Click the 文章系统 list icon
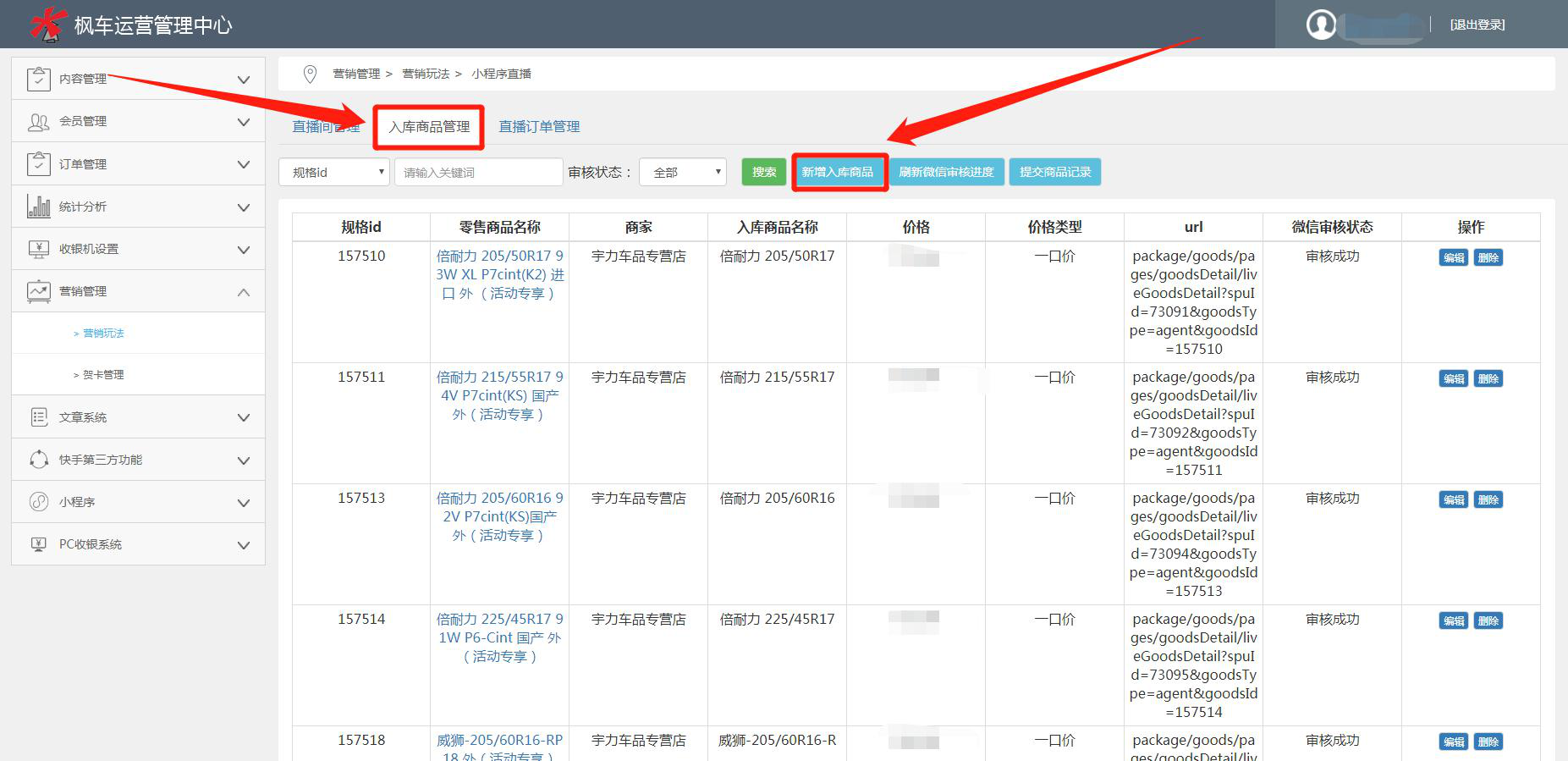Image resolution: width=1568 pixels, height=761 pixels. 39,416
